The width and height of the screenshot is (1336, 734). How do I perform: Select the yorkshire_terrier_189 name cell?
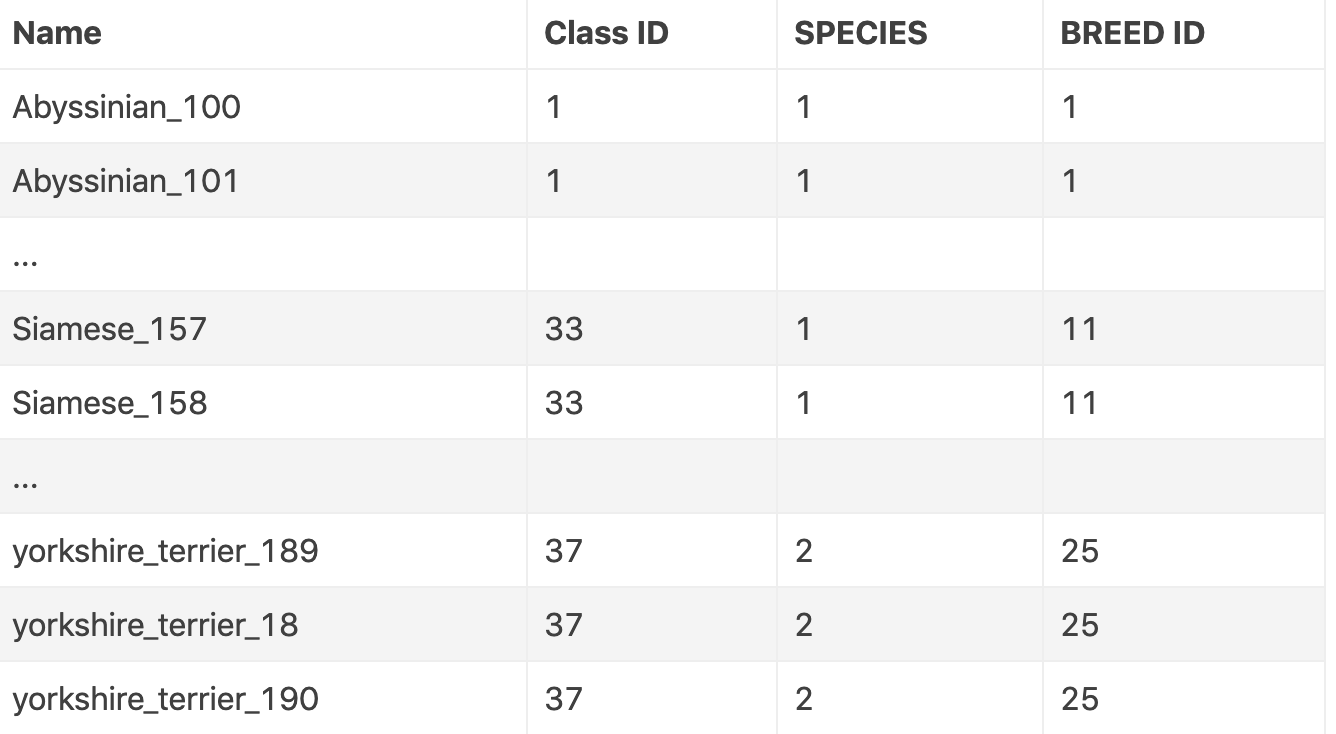coord(165,551)
